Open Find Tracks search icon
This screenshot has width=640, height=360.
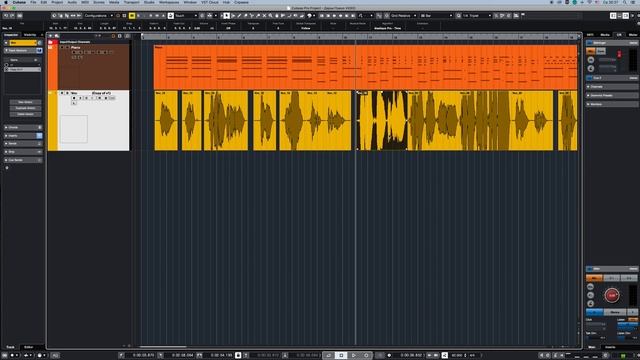point(56,36)
